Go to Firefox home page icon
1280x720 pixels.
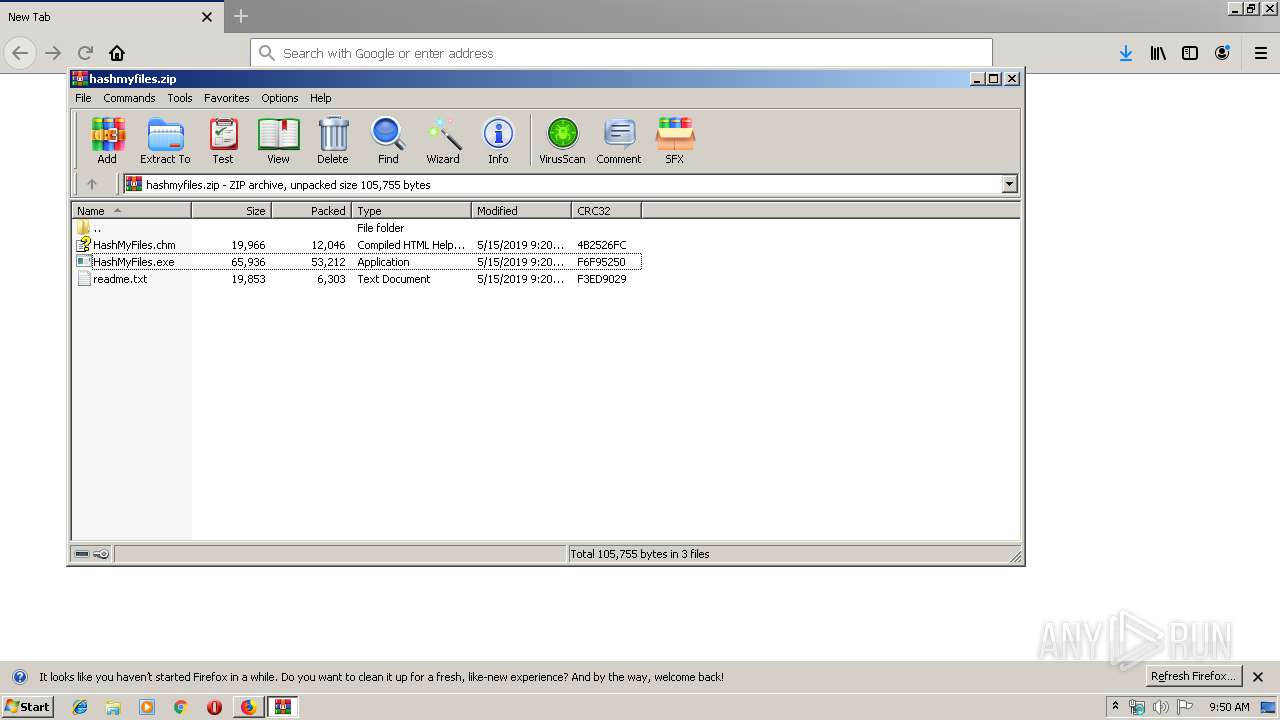[x=117, y=53]
